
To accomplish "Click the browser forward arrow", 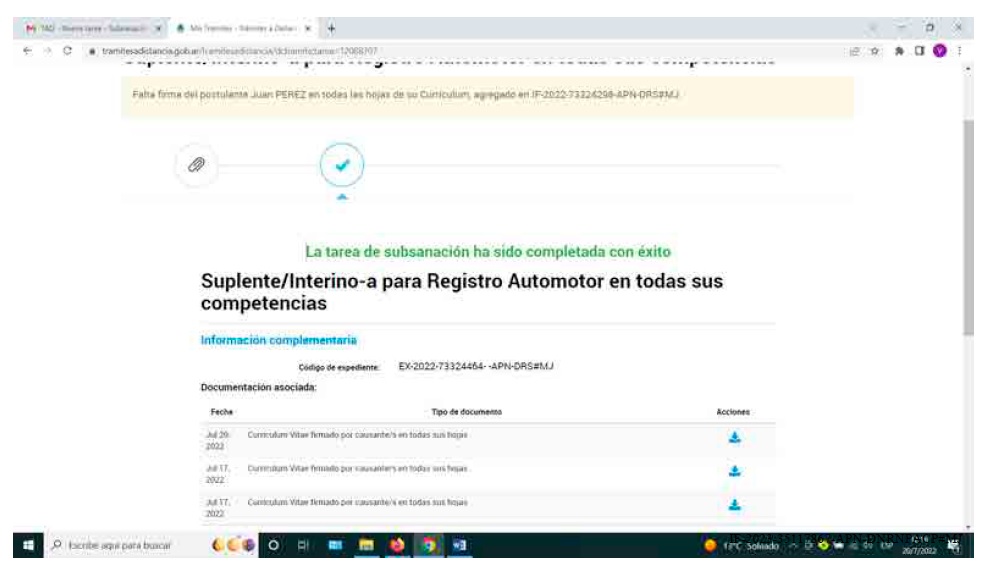I will tap(47, 51).
